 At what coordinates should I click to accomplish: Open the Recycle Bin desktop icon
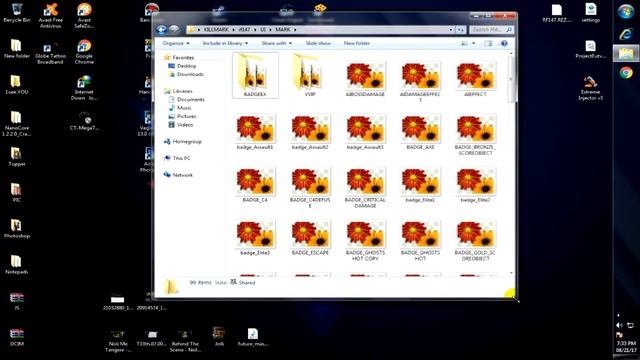pyautogui.click(x=17, y=13)
